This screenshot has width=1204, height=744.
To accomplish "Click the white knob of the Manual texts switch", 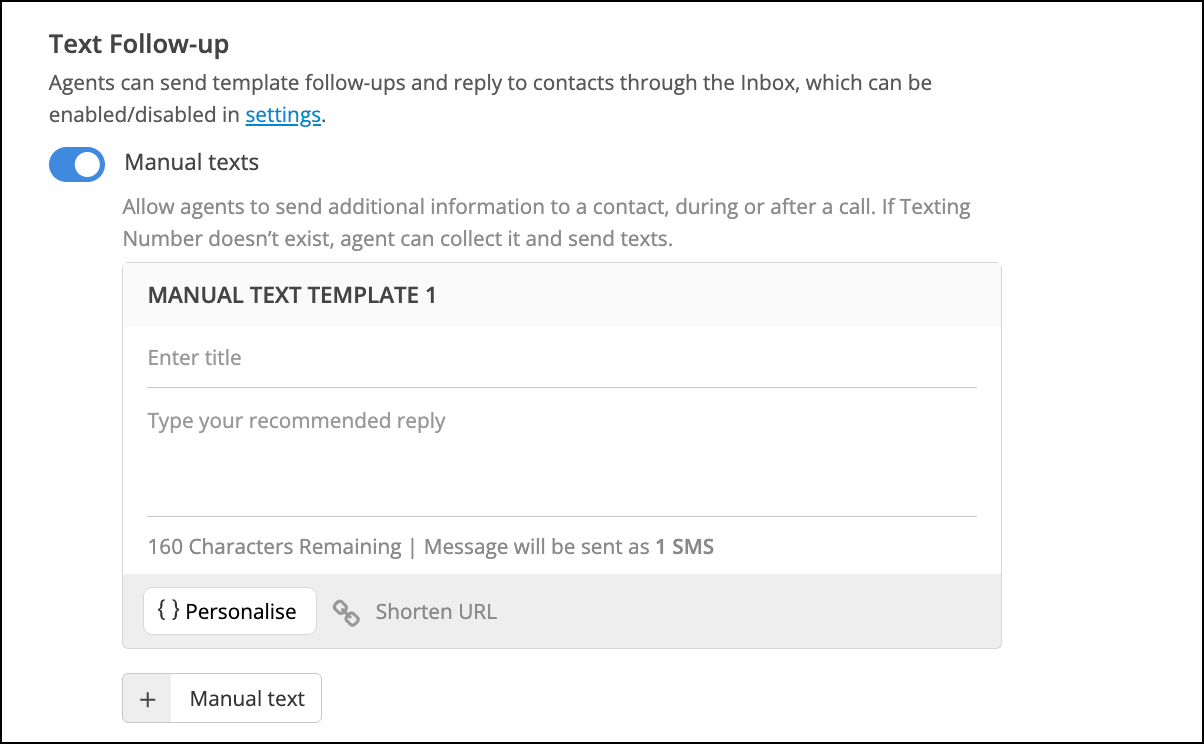I will coord(89,165).
